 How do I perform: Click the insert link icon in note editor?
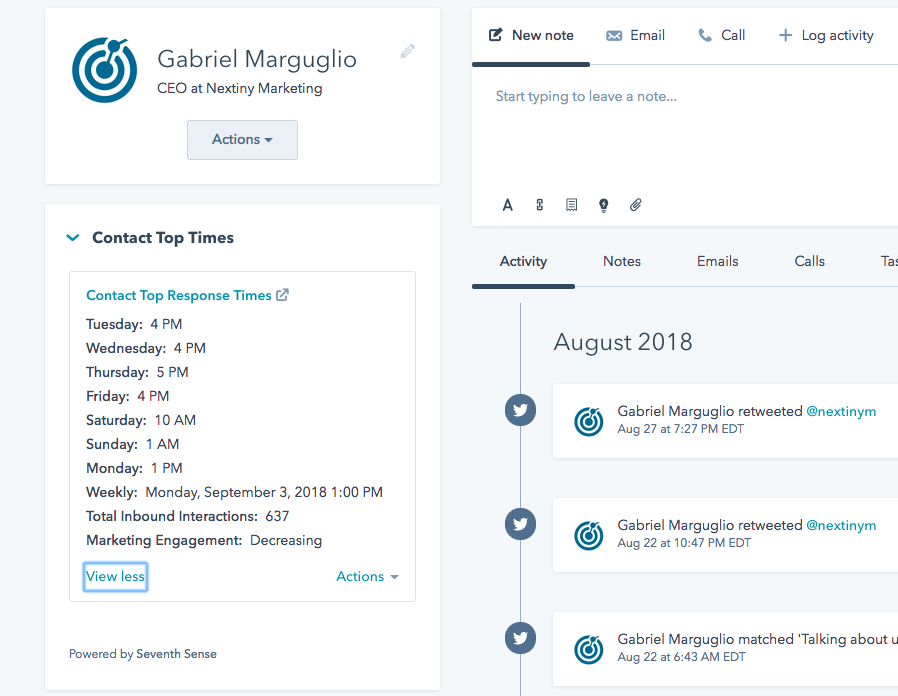[x=539, y=205]
